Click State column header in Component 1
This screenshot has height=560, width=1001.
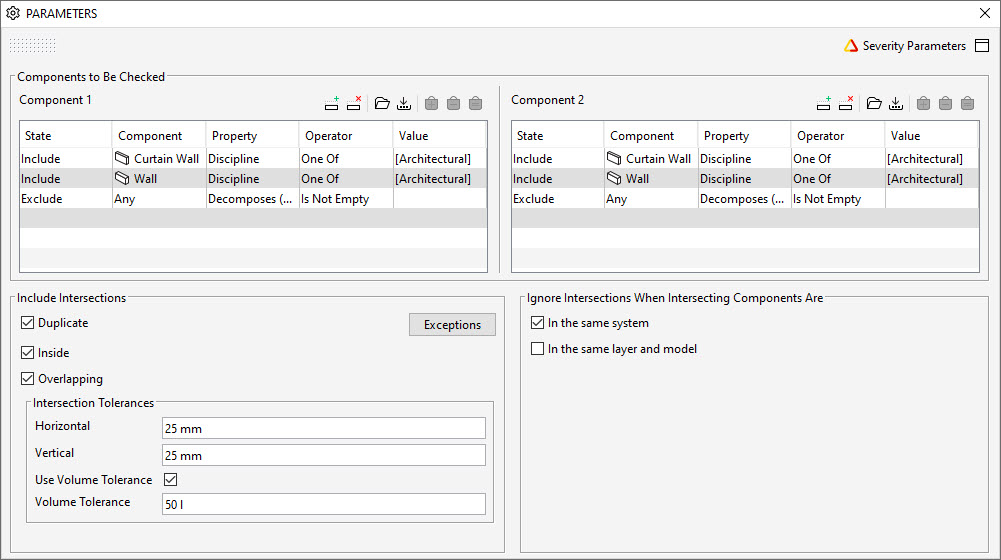tap(66, 135)
